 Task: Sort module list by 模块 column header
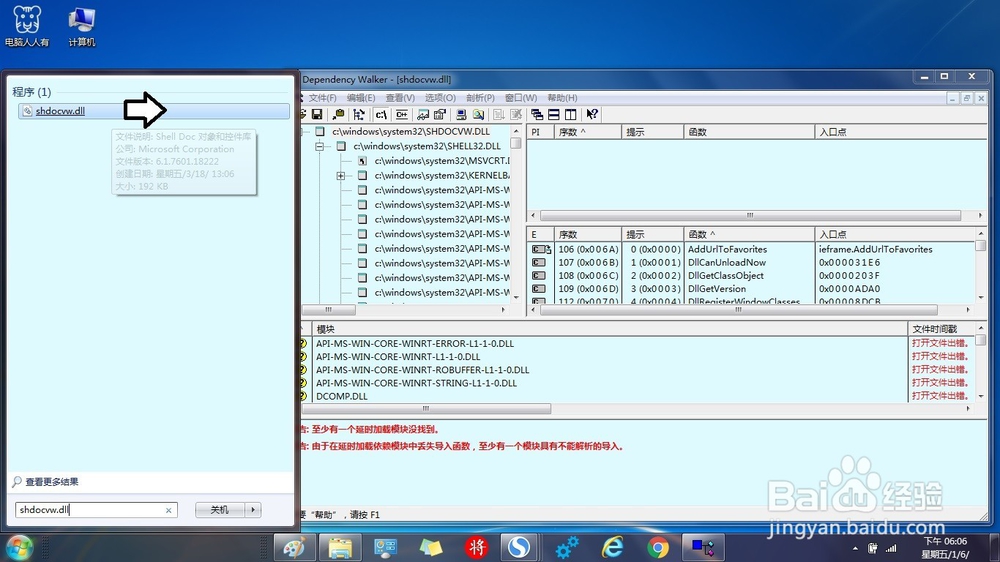click(610, 329)
